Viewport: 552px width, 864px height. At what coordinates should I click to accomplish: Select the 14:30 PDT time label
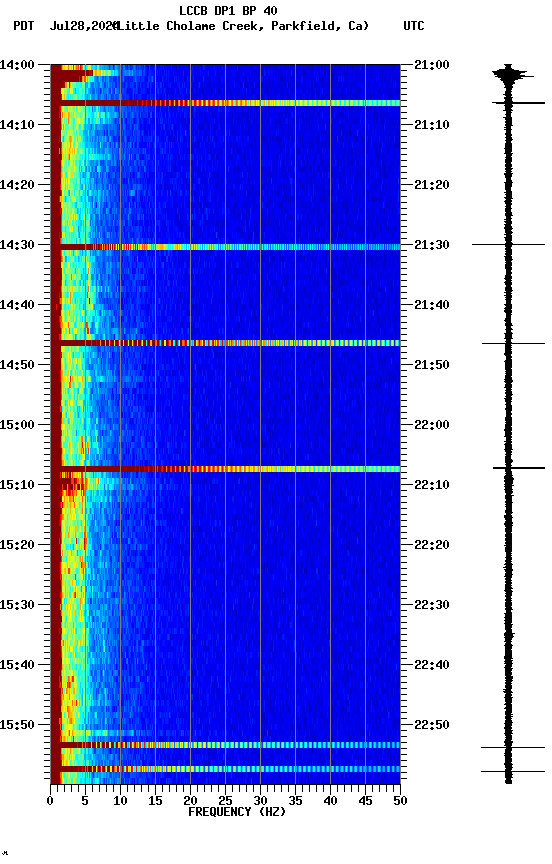tap(17, 245)
